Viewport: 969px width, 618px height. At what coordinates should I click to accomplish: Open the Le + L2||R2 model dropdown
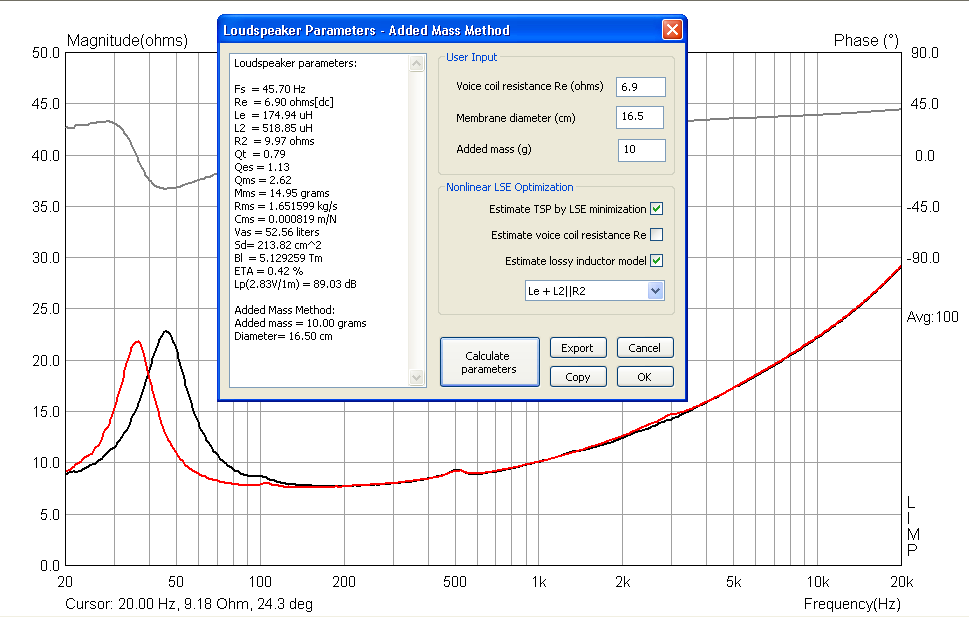(656, 290)
